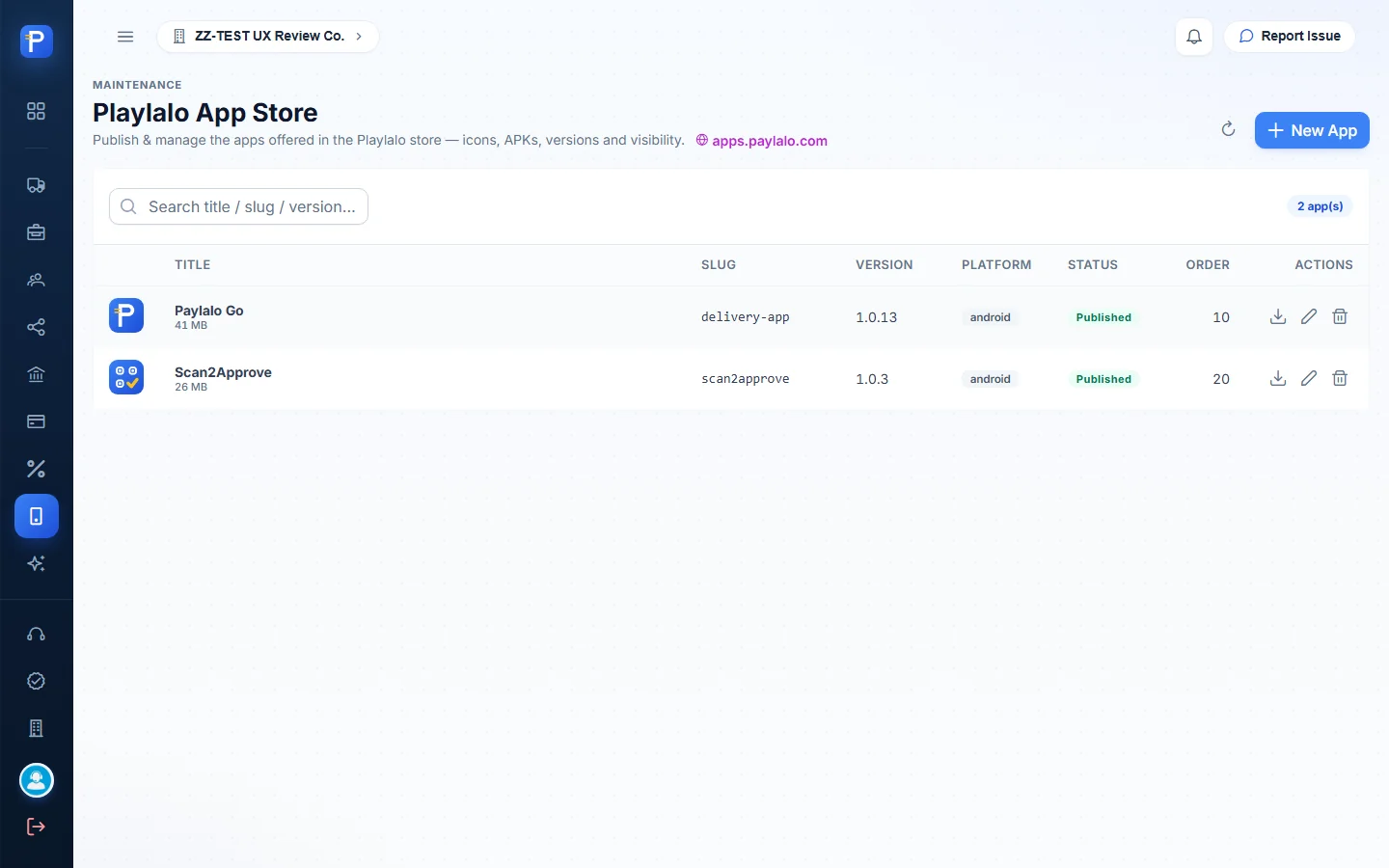Download the Paylalo Go APK
Image resolution: width=1389 pixels, height=868 pixels.
point(1278,316)
